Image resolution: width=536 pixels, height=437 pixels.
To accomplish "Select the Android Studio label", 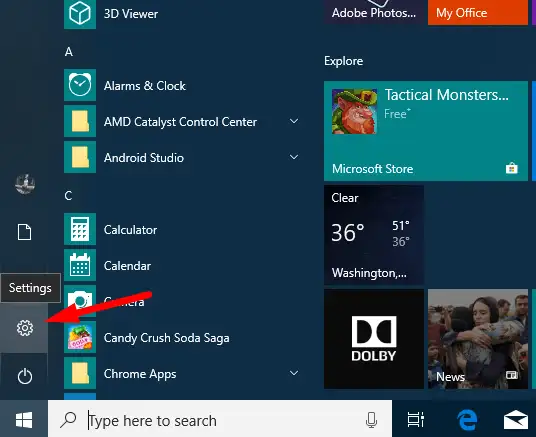I will [x=144, y=158].
